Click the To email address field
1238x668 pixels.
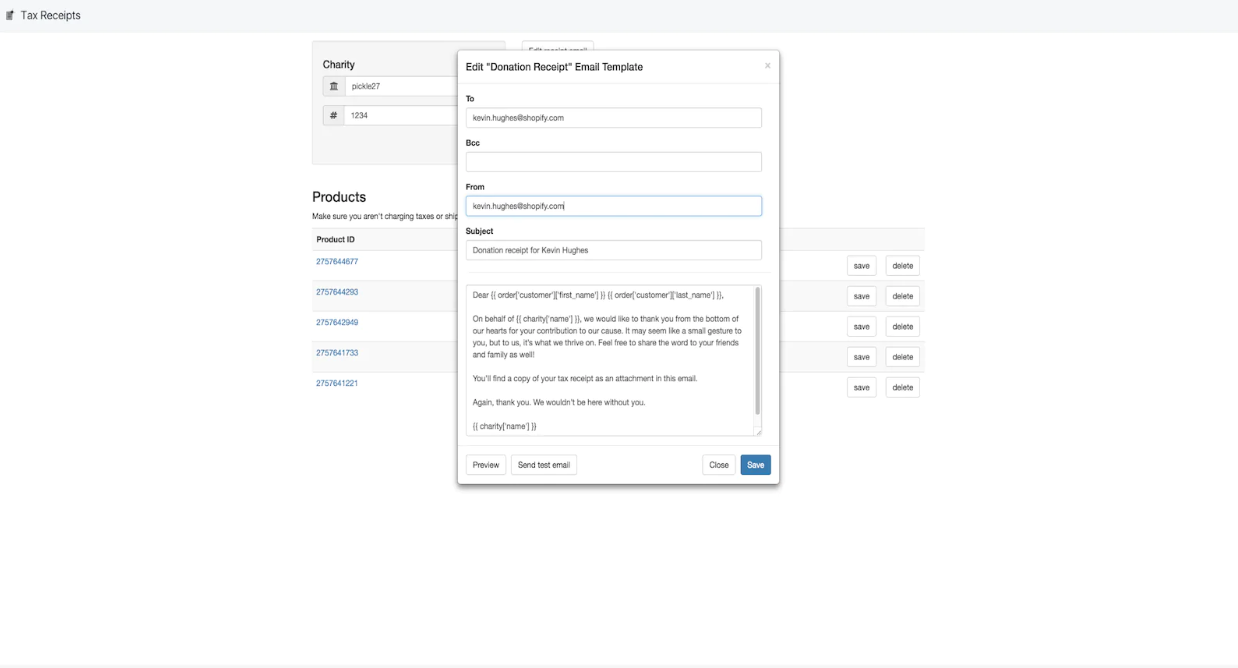click(613, 118)
